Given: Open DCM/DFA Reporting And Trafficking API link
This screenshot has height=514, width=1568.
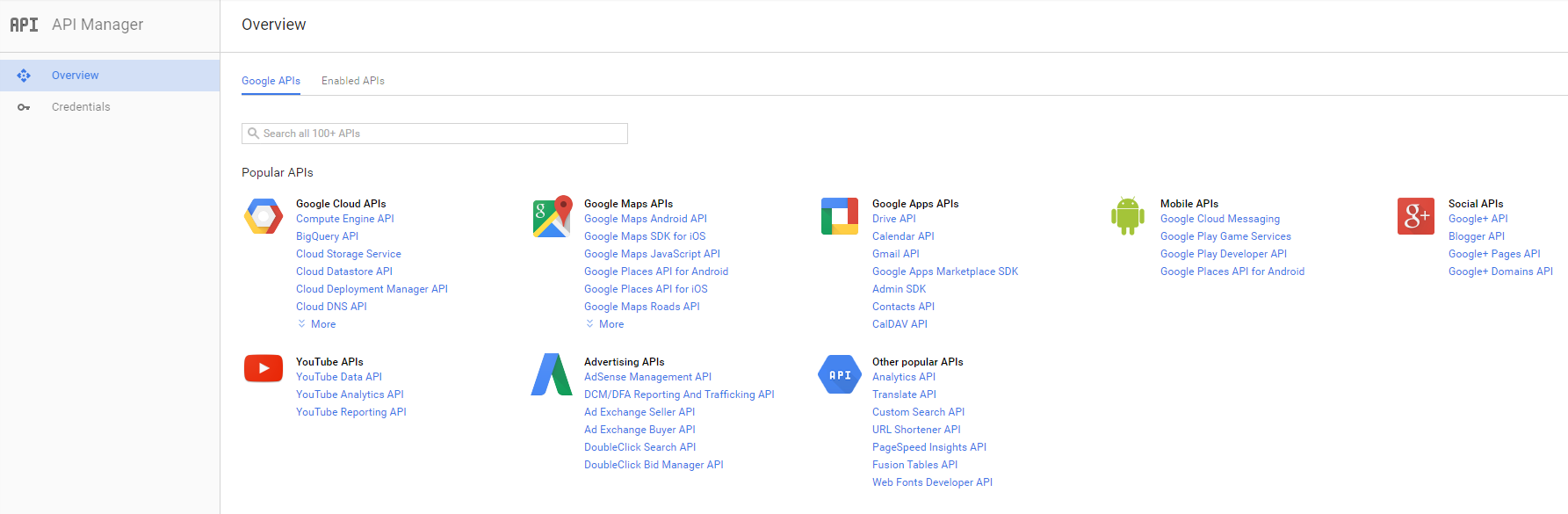Looking at the screenshot, I should 680,395.
